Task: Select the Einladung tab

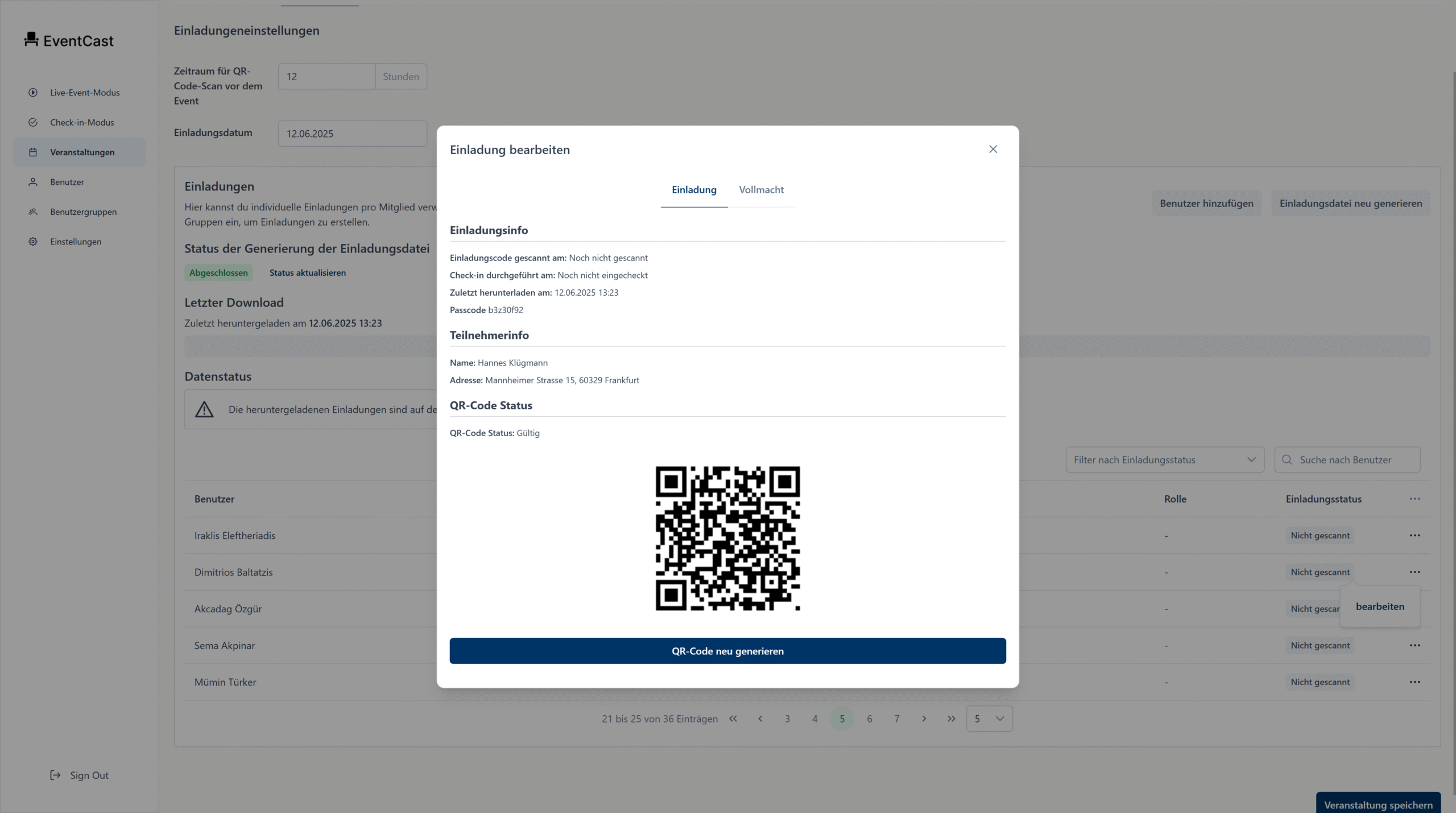Action: click(694, 190)
